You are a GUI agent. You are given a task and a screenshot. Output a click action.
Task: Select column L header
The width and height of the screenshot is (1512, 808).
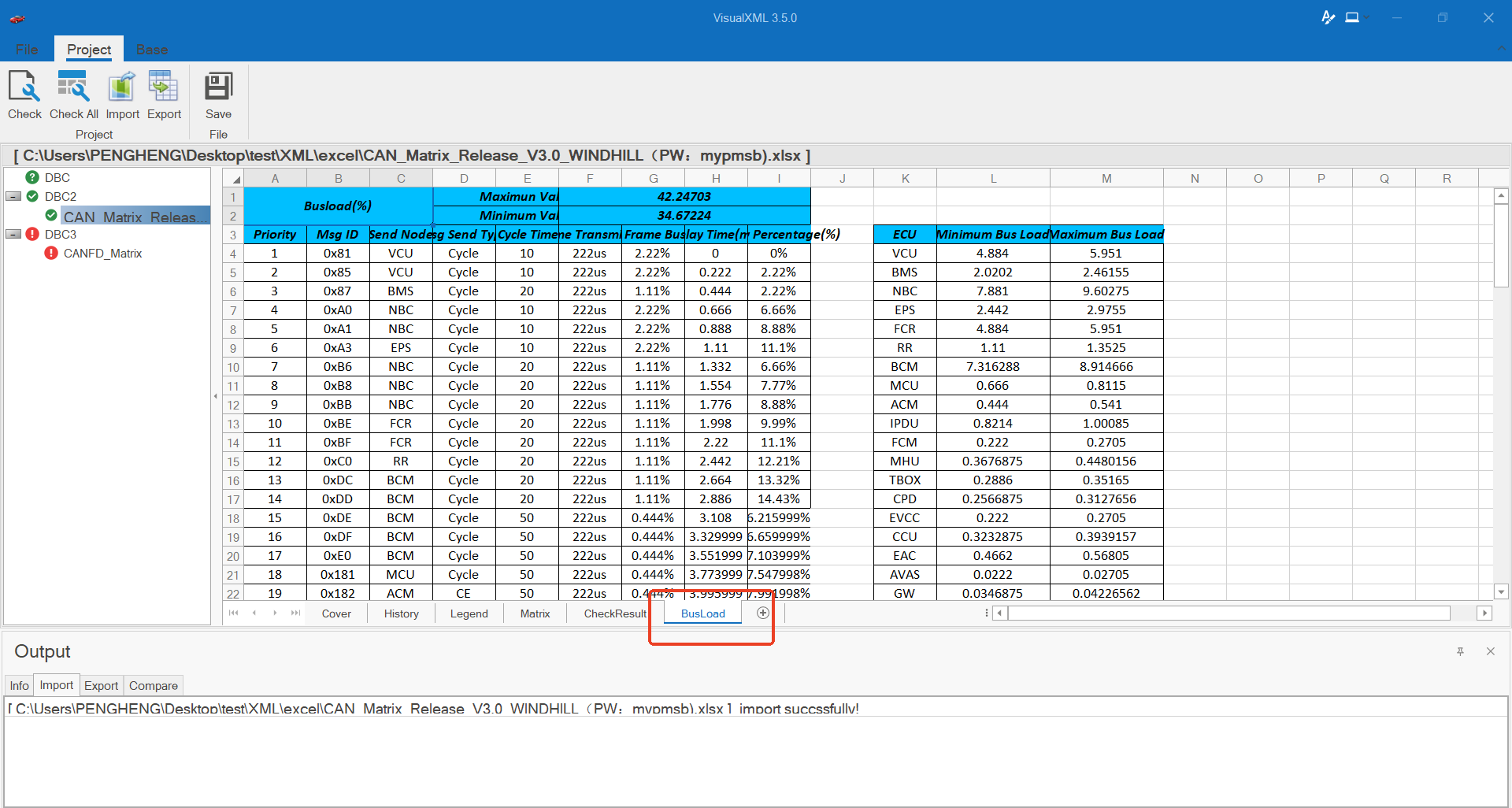tap(993, 178)
